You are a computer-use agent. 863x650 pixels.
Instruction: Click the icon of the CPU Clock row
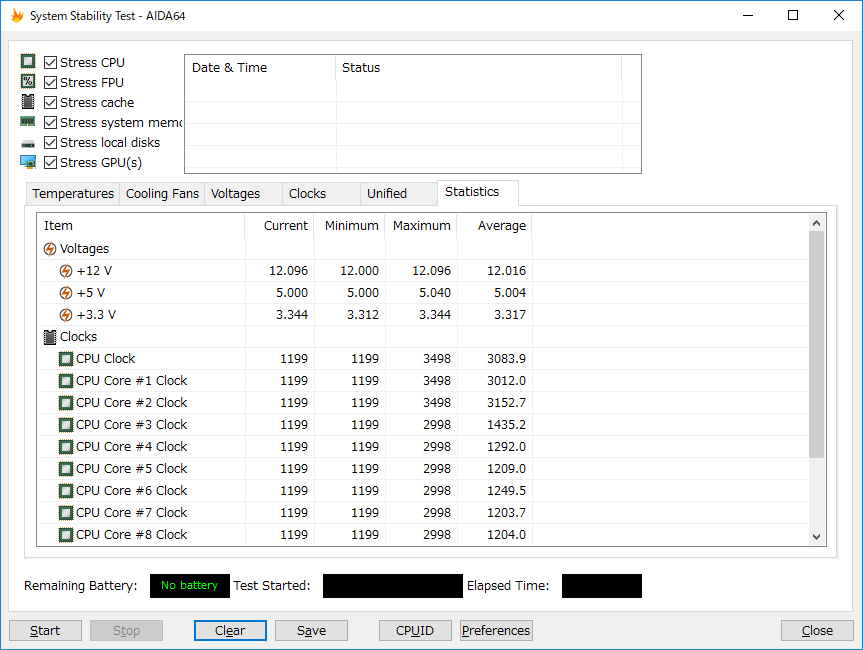click(x=66, y=359)
